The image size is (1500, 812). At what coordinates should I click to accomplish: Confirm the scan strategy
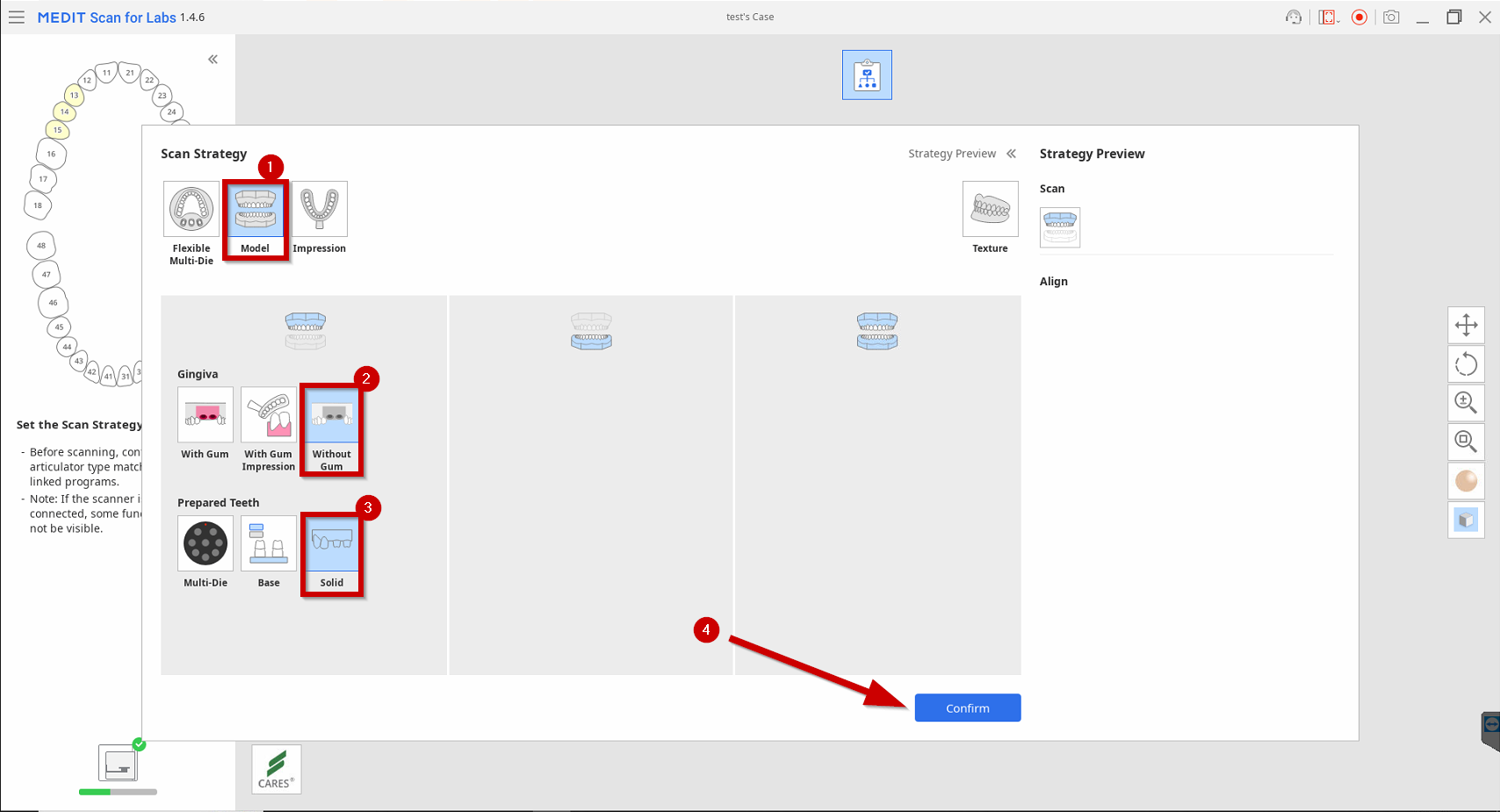[x=968, y=708]
